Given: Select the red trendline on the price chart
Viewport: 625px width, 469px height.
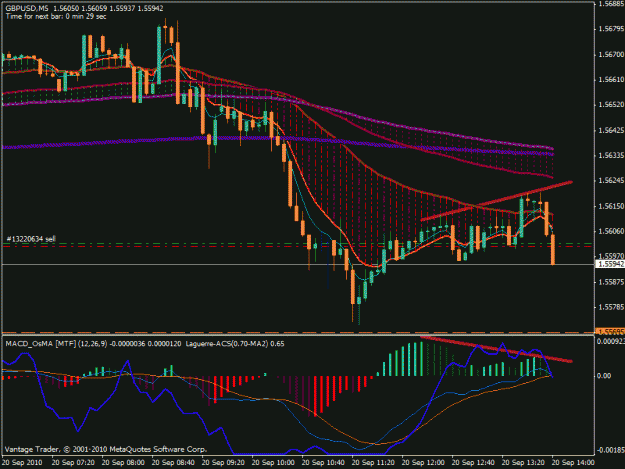Looking at the screenshot, I should tap(497, 201).
